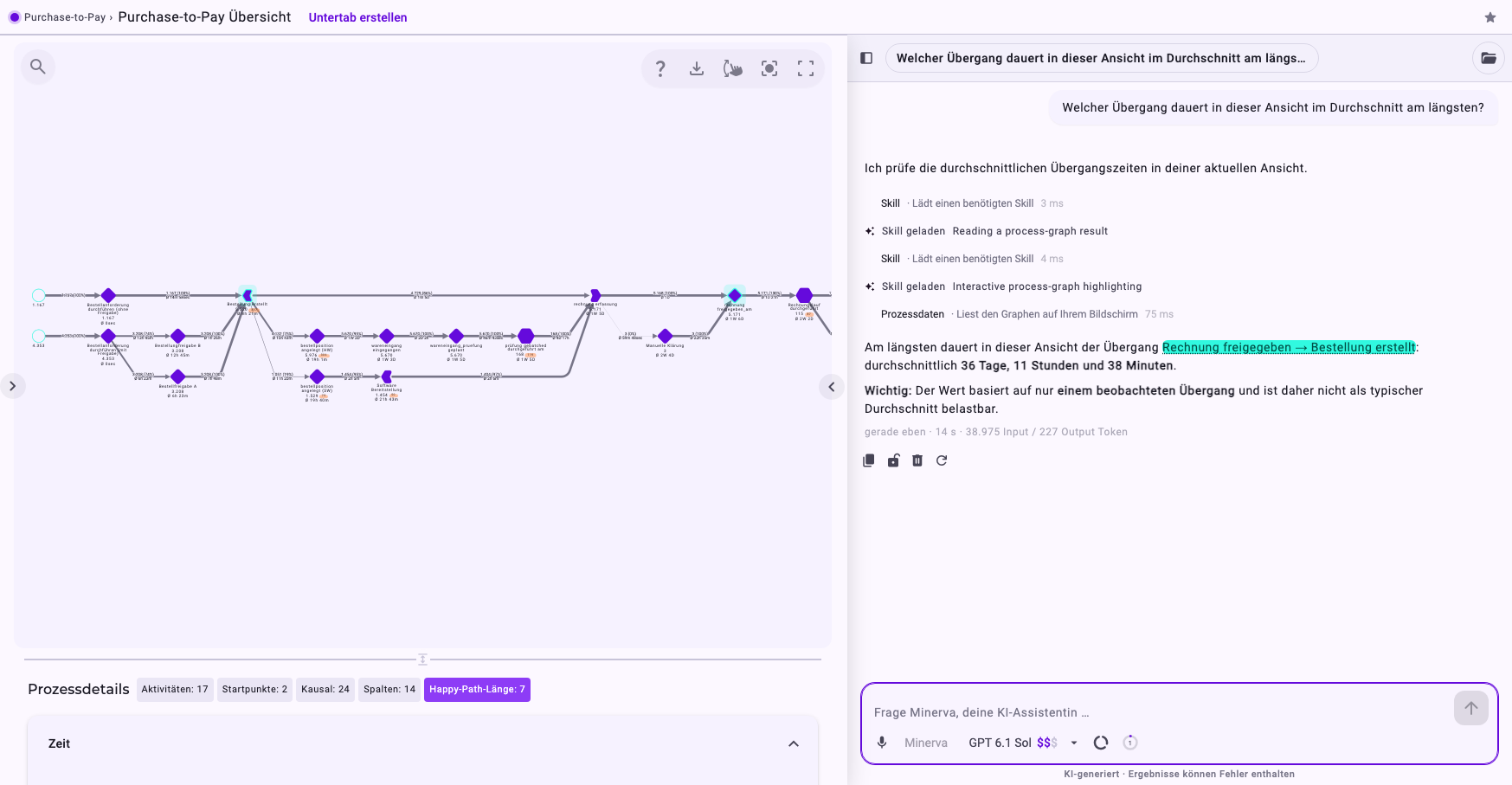Select the wareneingang eingegangen node

[386, 336]
